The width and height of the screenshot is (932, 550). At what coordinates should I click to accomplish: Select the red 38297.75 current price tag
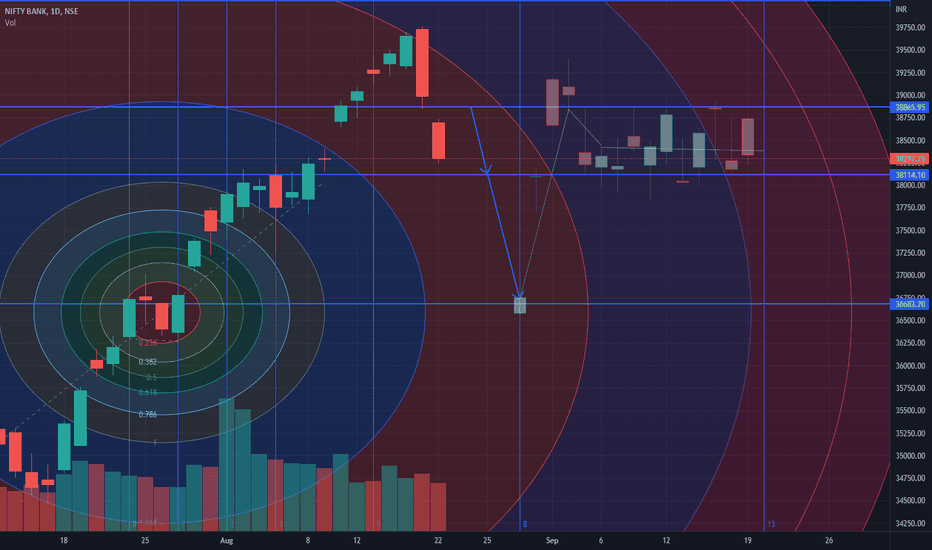click(909, 159)
